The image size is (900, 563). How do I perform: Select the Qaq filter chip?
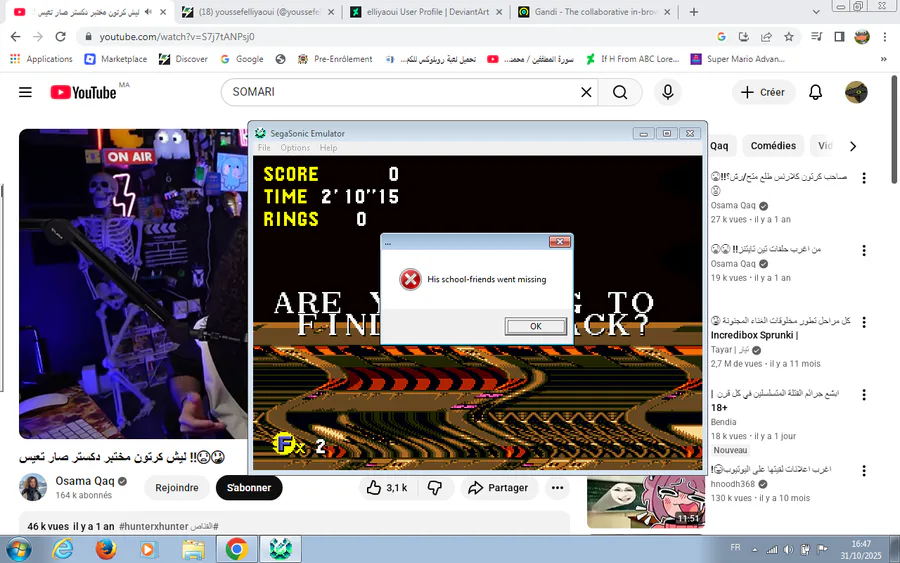(719, 146)
